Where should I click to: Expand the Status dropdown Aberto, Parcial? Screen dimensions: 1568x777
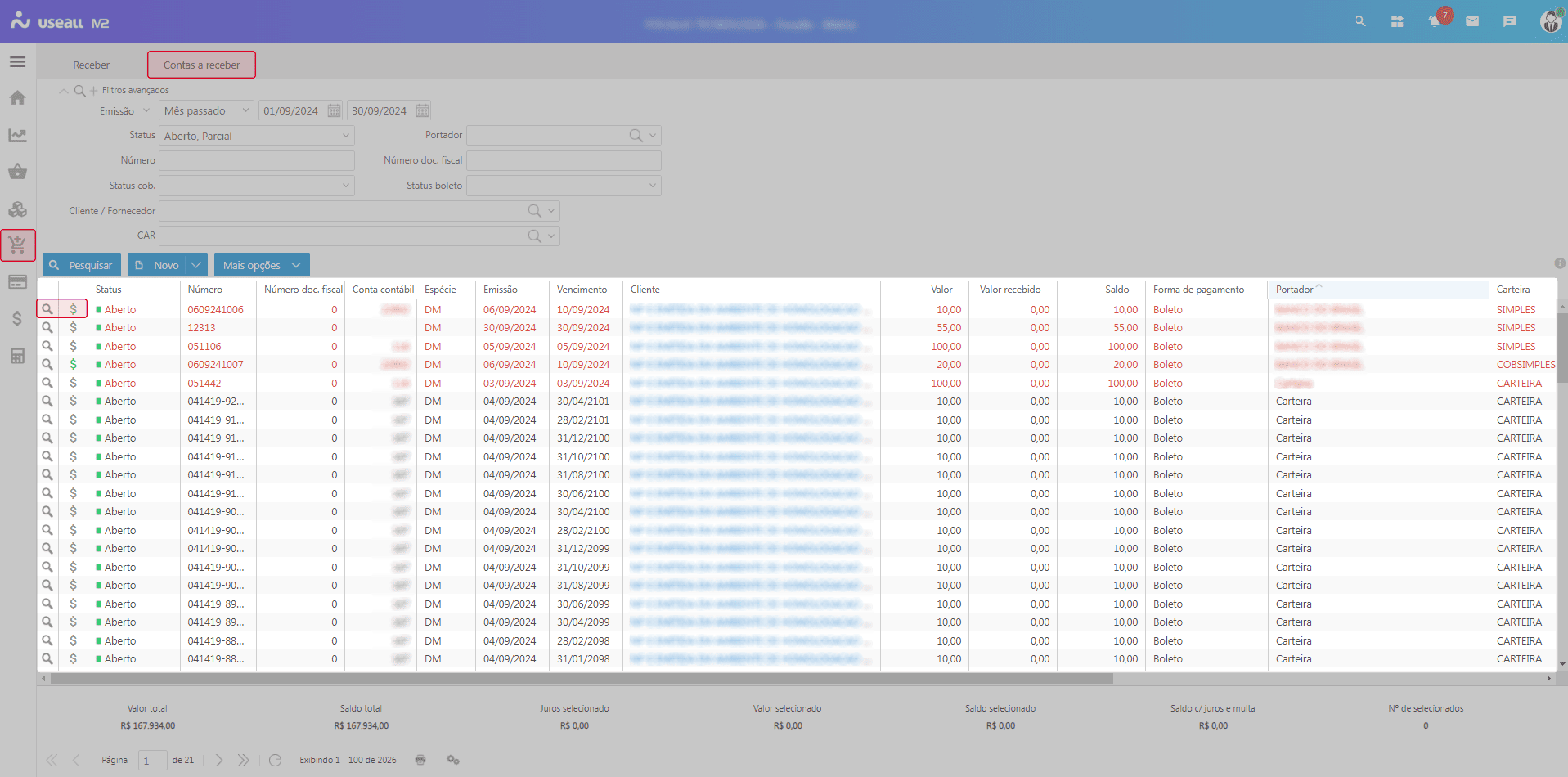[345, 136]
